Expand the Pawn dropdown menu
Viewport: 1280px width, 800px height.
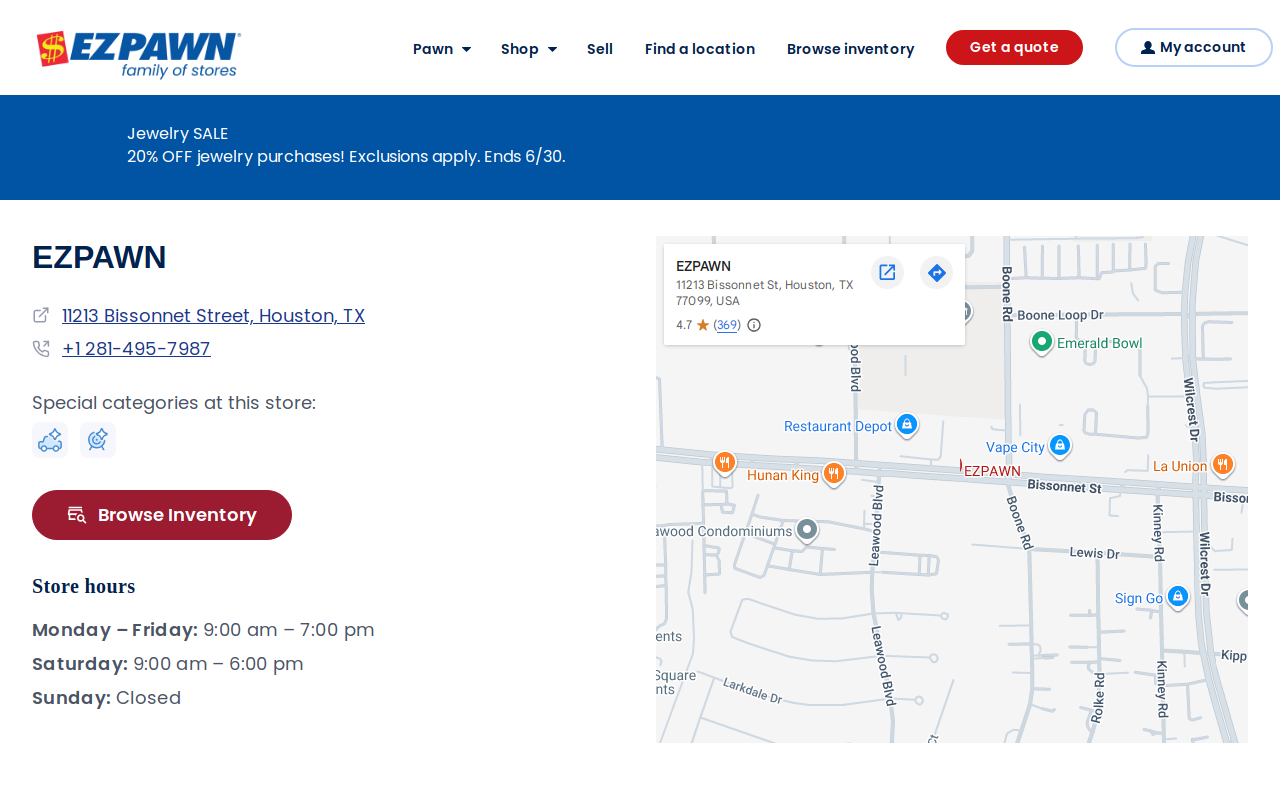point(442,48)
